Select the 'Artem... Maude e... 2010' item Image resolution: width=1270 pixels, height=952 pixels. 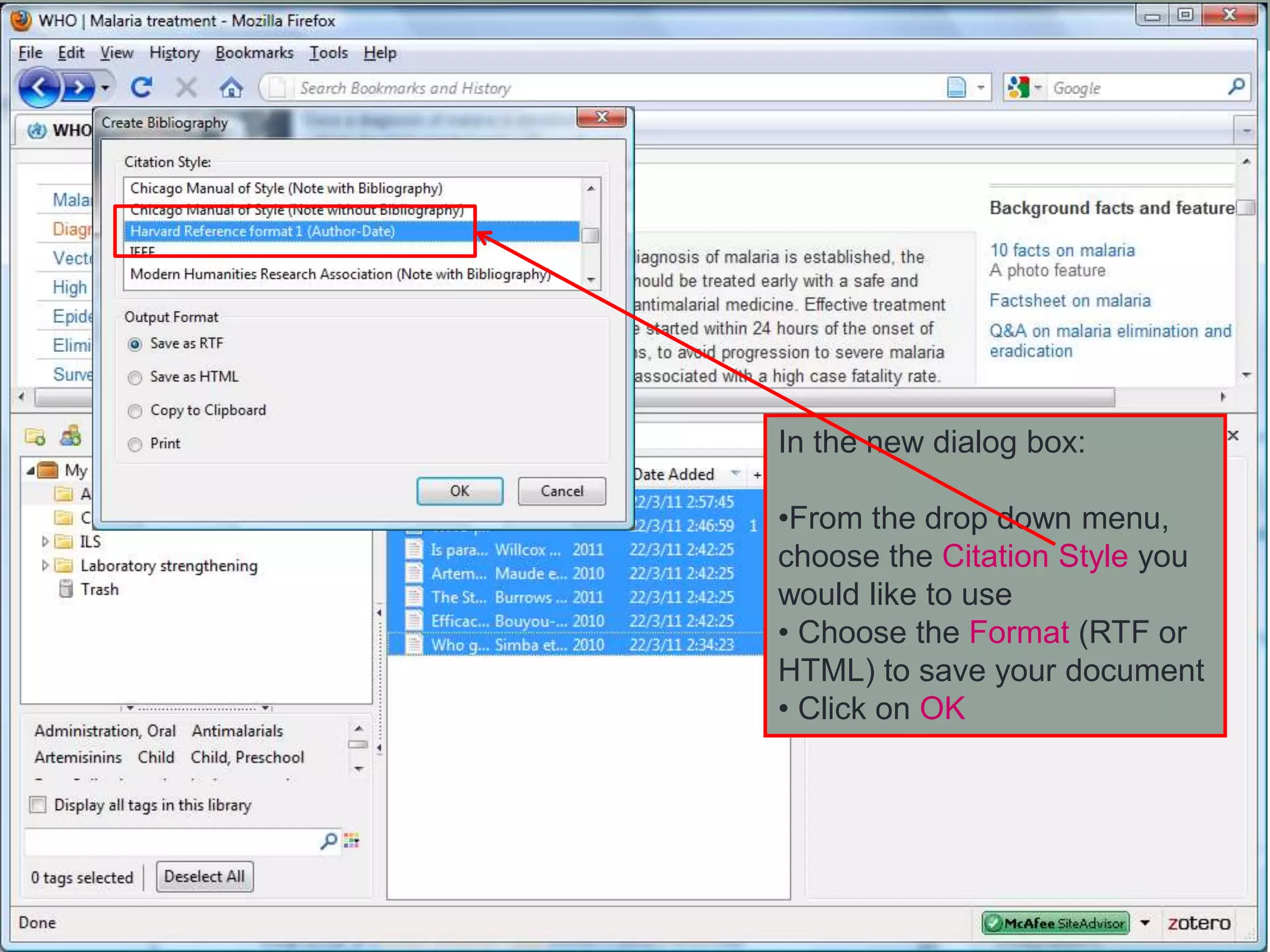[575, 573]
